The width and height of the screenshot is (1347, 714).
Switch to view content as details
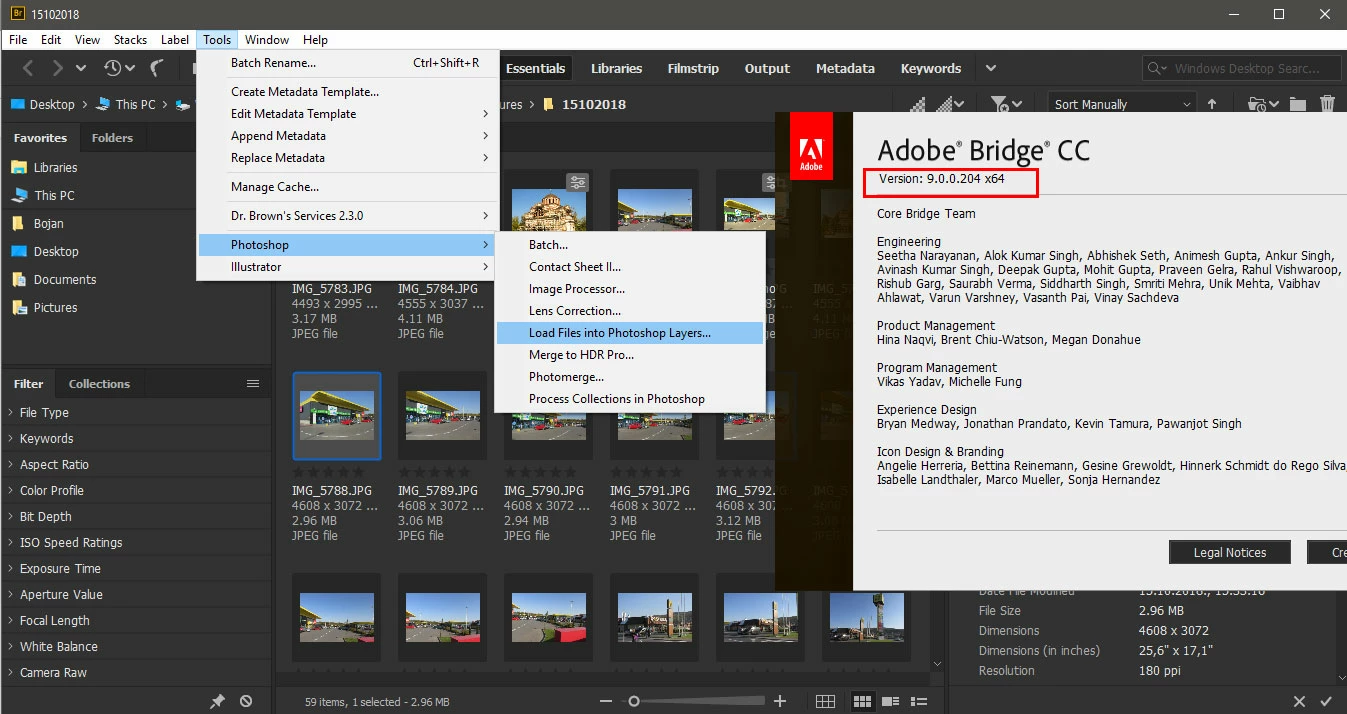click(x=890, y=702)
